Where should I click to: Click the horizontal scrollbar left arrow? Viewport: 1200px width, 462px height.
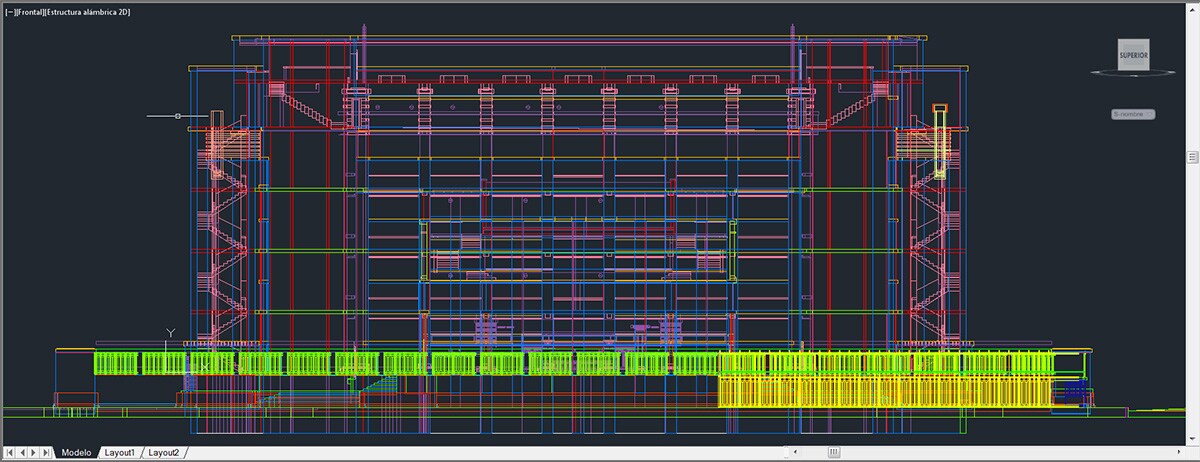point(795,452)
